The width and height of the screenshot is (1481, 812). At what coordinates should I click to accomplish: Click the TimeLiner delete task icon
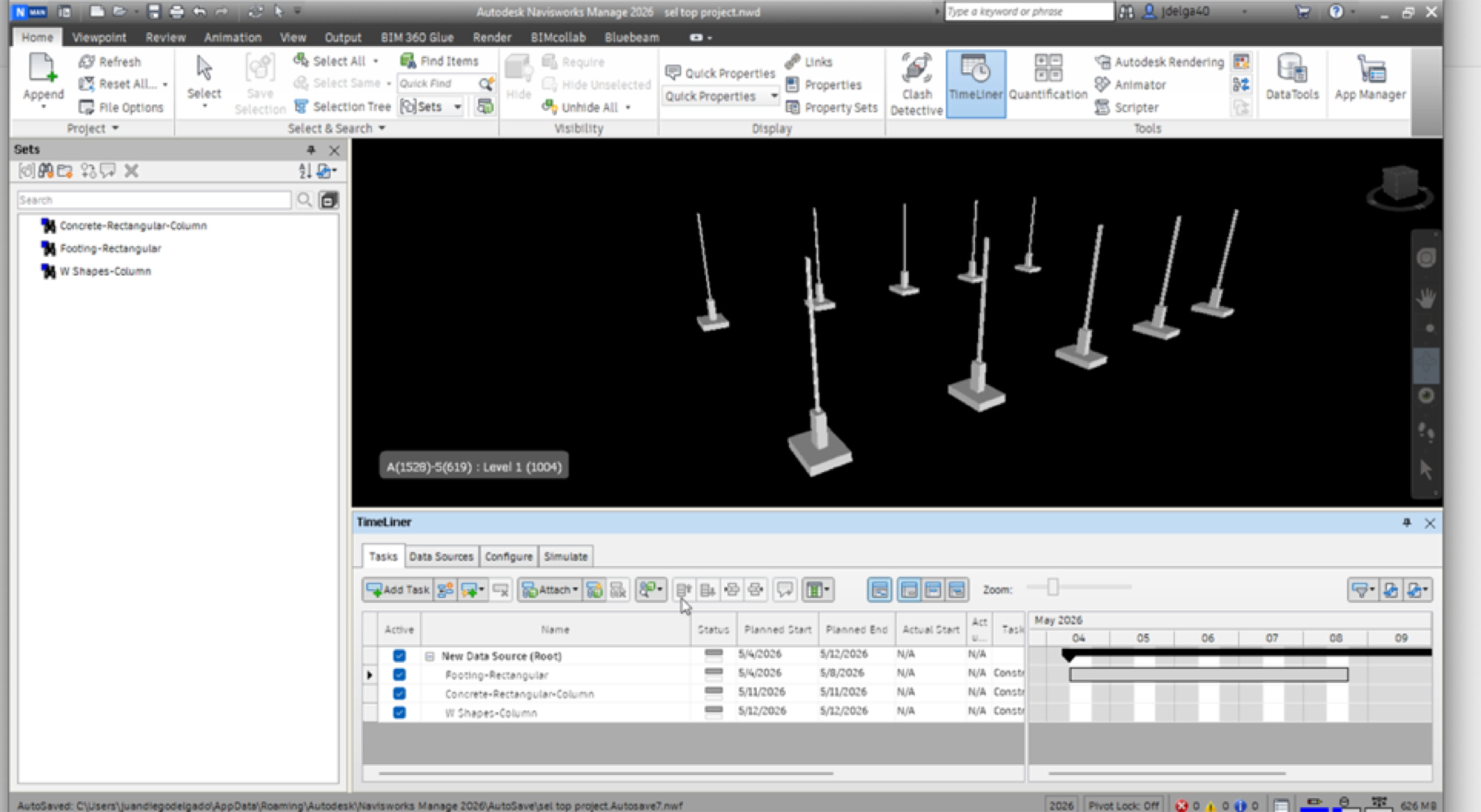500,590
